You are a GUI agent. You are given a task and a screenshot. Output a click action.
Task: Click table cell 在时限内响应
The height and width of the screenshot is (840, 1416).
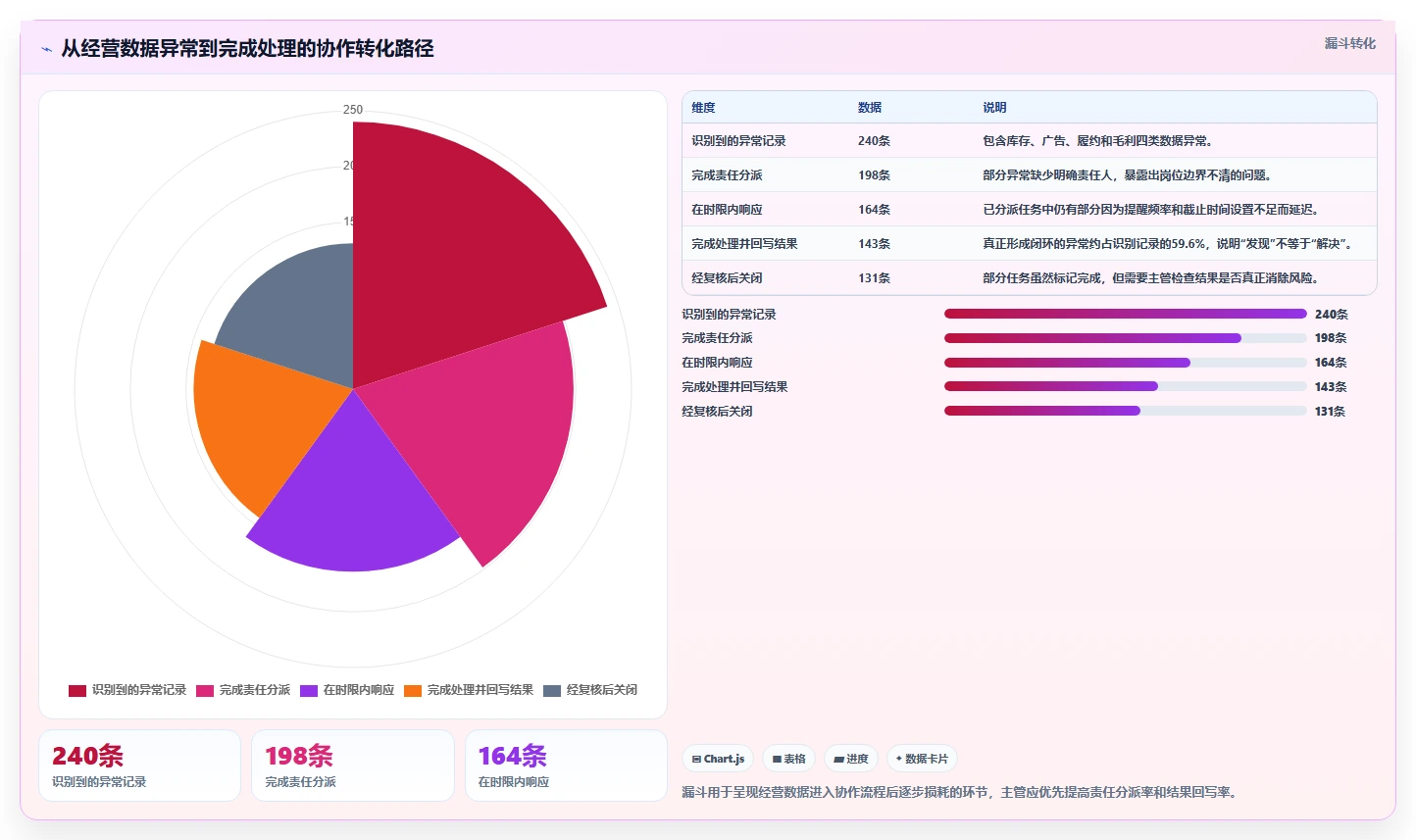pyautogui.click(x=727, y=210)
